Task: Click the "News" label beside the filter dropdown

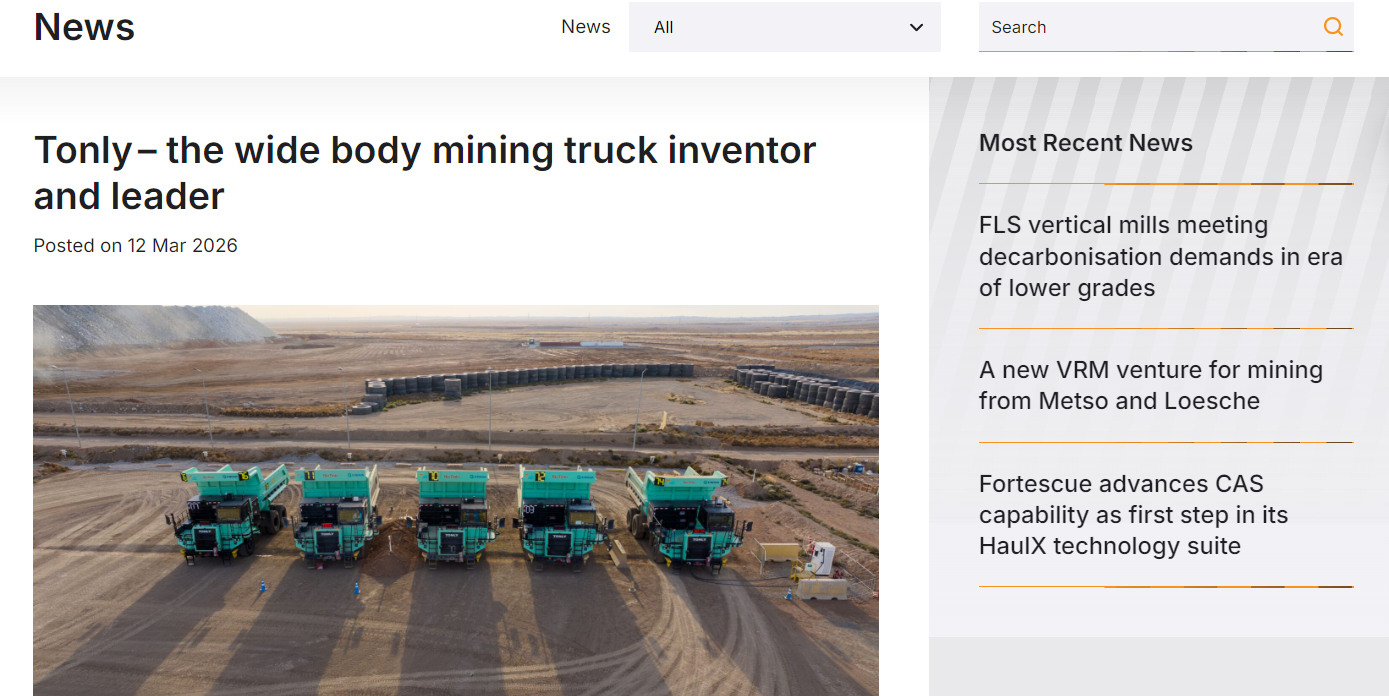Action: pos(585,27)
